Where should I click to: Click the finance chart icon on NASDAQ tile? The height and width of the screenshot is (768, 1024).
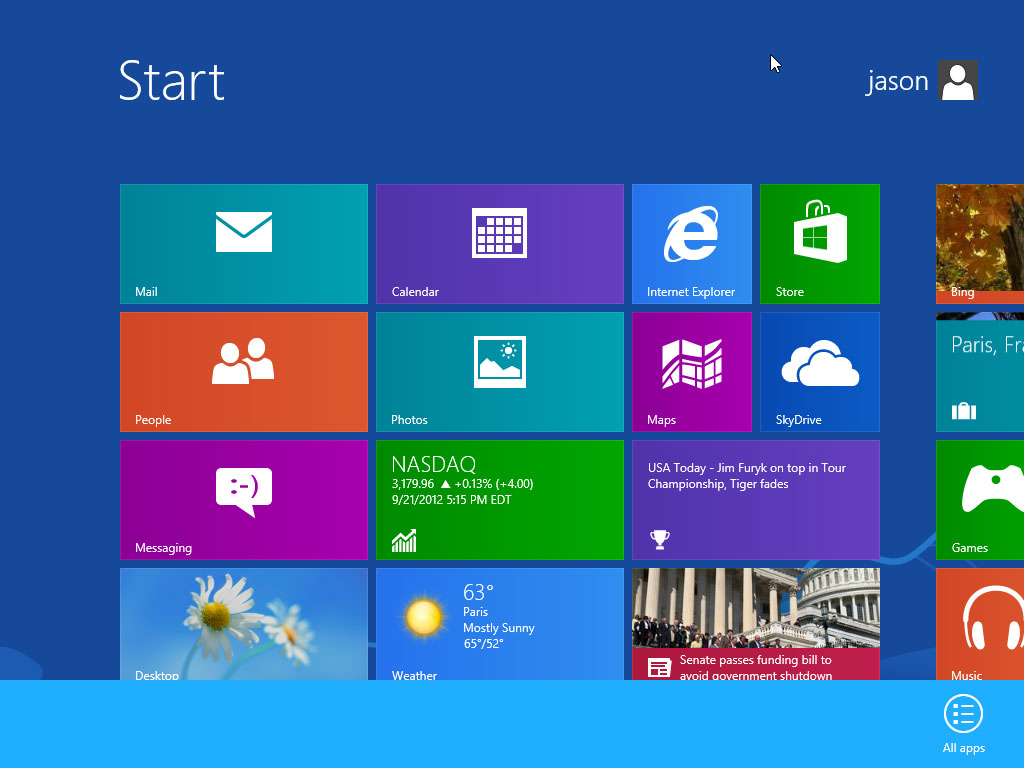[x=404, y=540]
